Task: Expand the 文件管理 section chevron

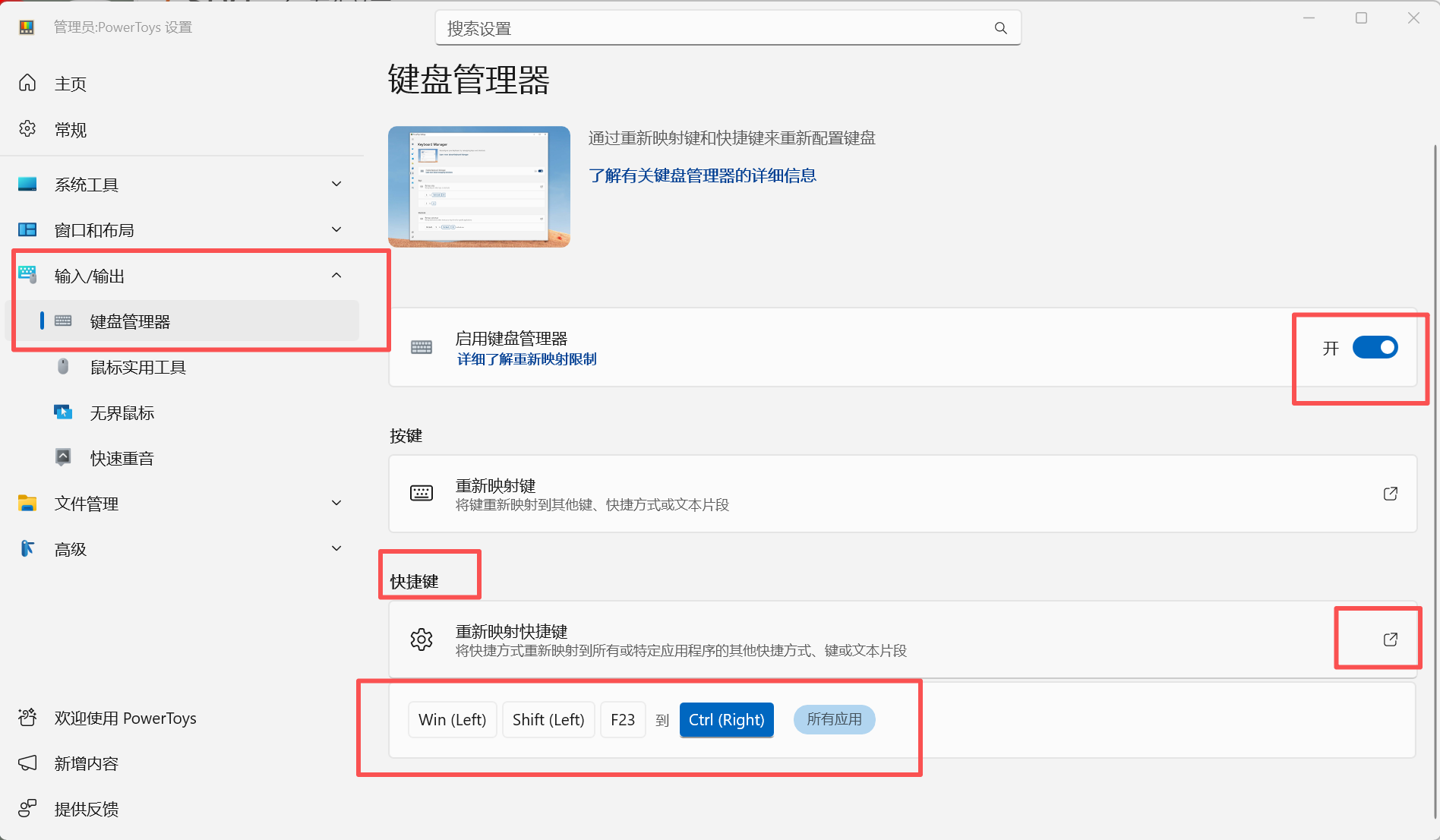Action: tap(336, 503)
